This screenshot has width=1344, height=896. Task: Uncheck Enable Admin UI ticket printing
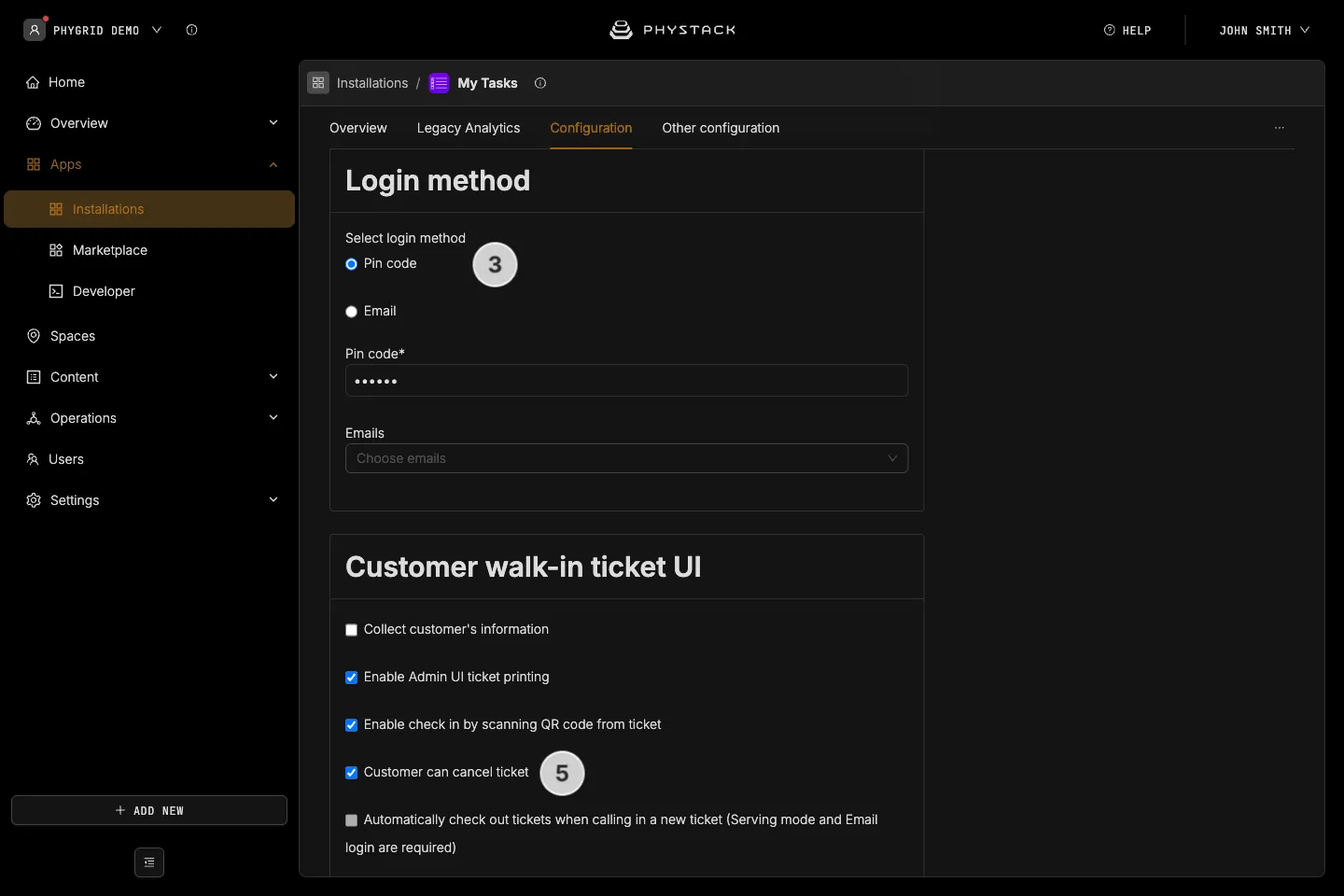pos(352,678)
